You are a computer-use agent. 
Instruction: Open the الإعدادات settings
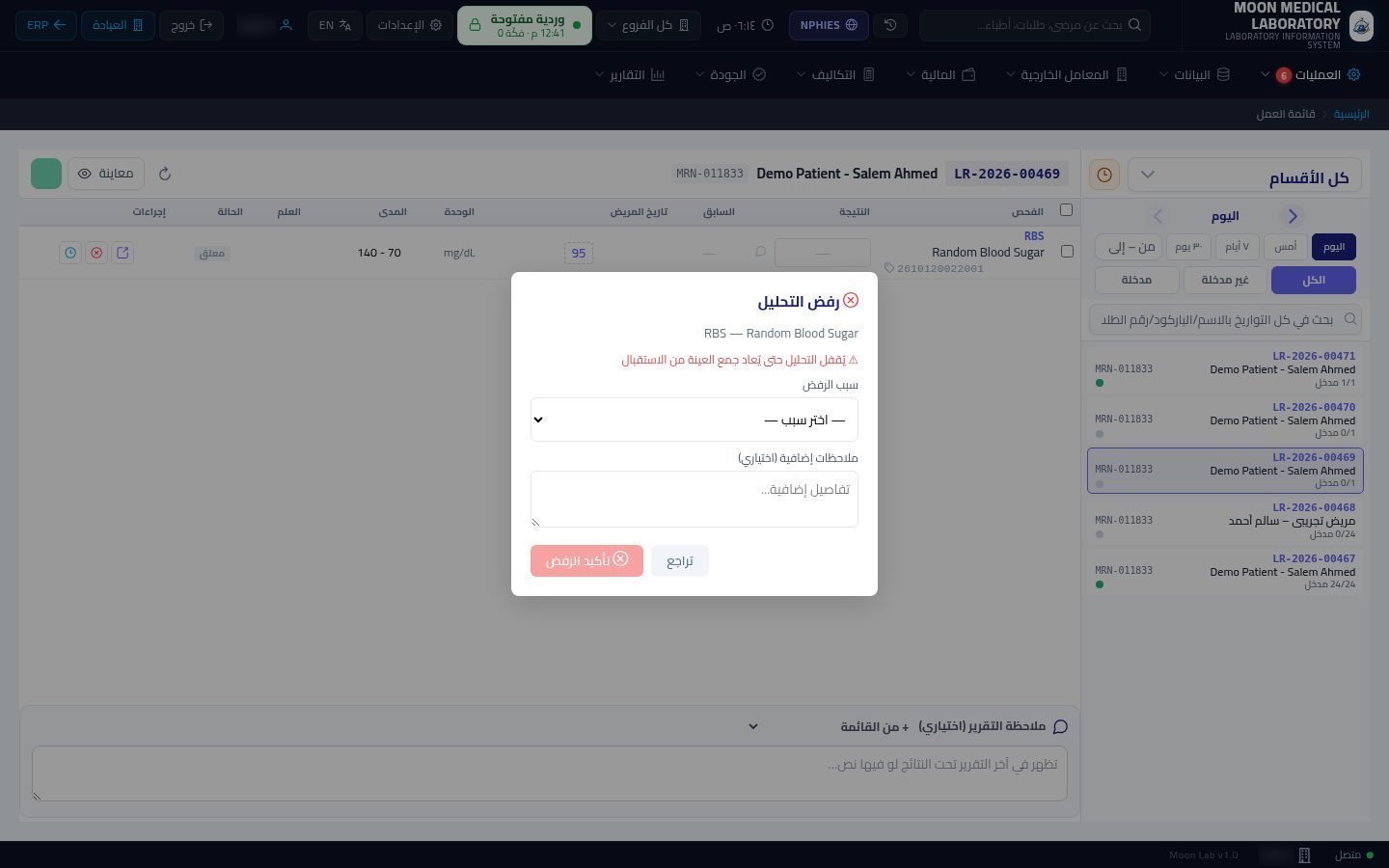pos(411,25)
